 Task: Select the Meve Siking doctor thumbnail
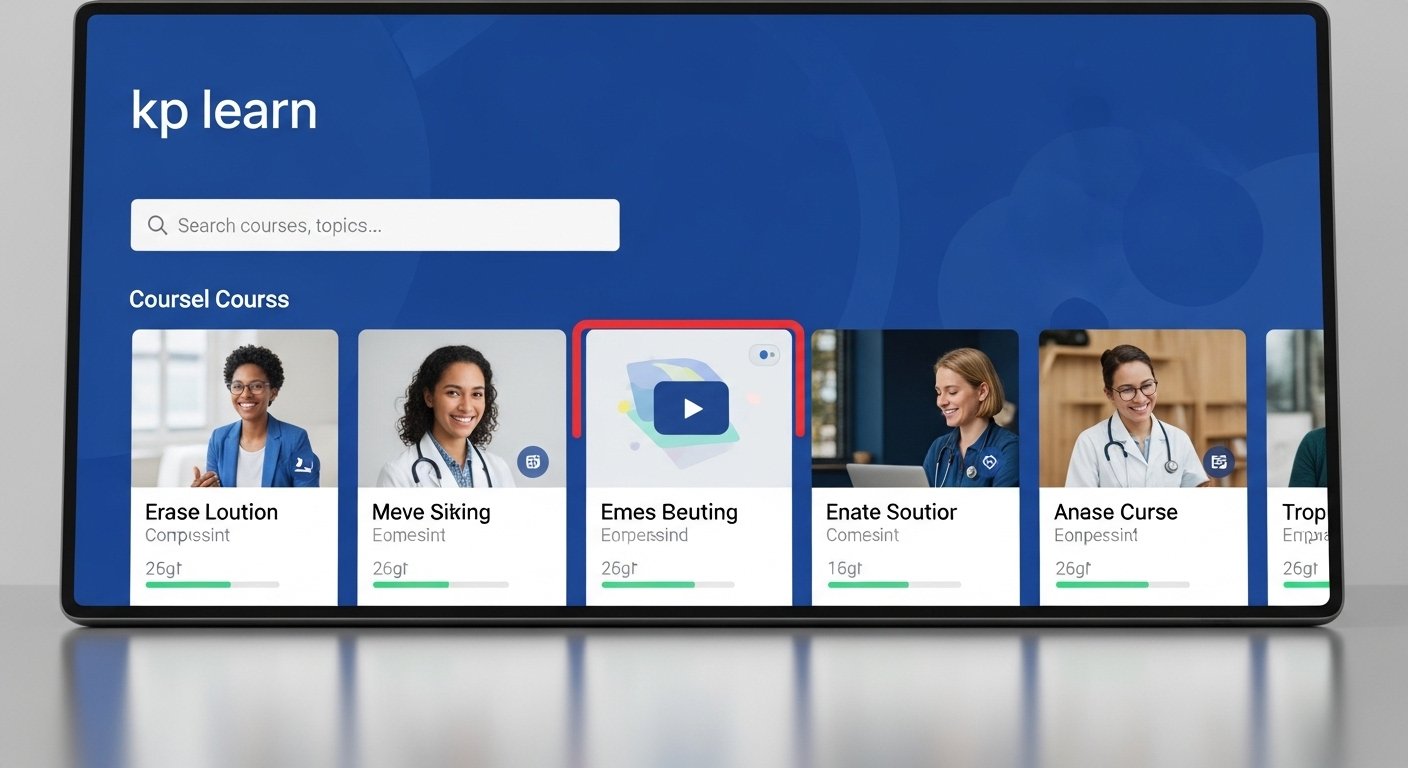point(461,408)
